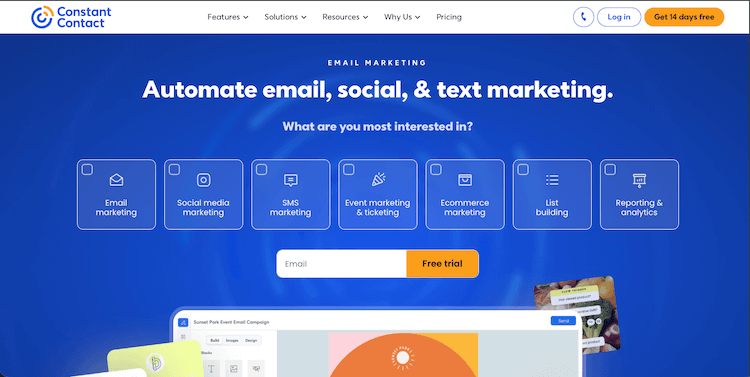Check the Social media marketing checkbox
This screenshot has height=377, width=750.
[x=175, y=169]
